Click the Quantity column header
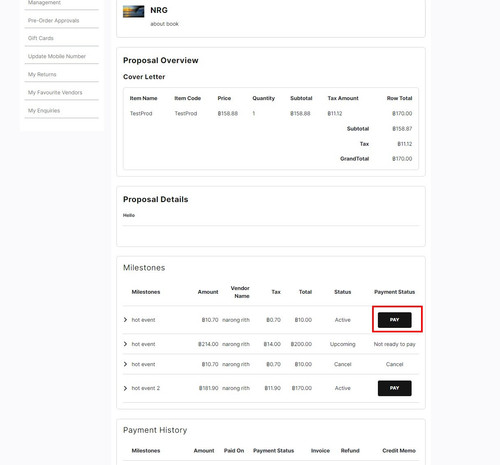Image resolution: width=500 pixels, height=465 pixels. pos(263,98)
